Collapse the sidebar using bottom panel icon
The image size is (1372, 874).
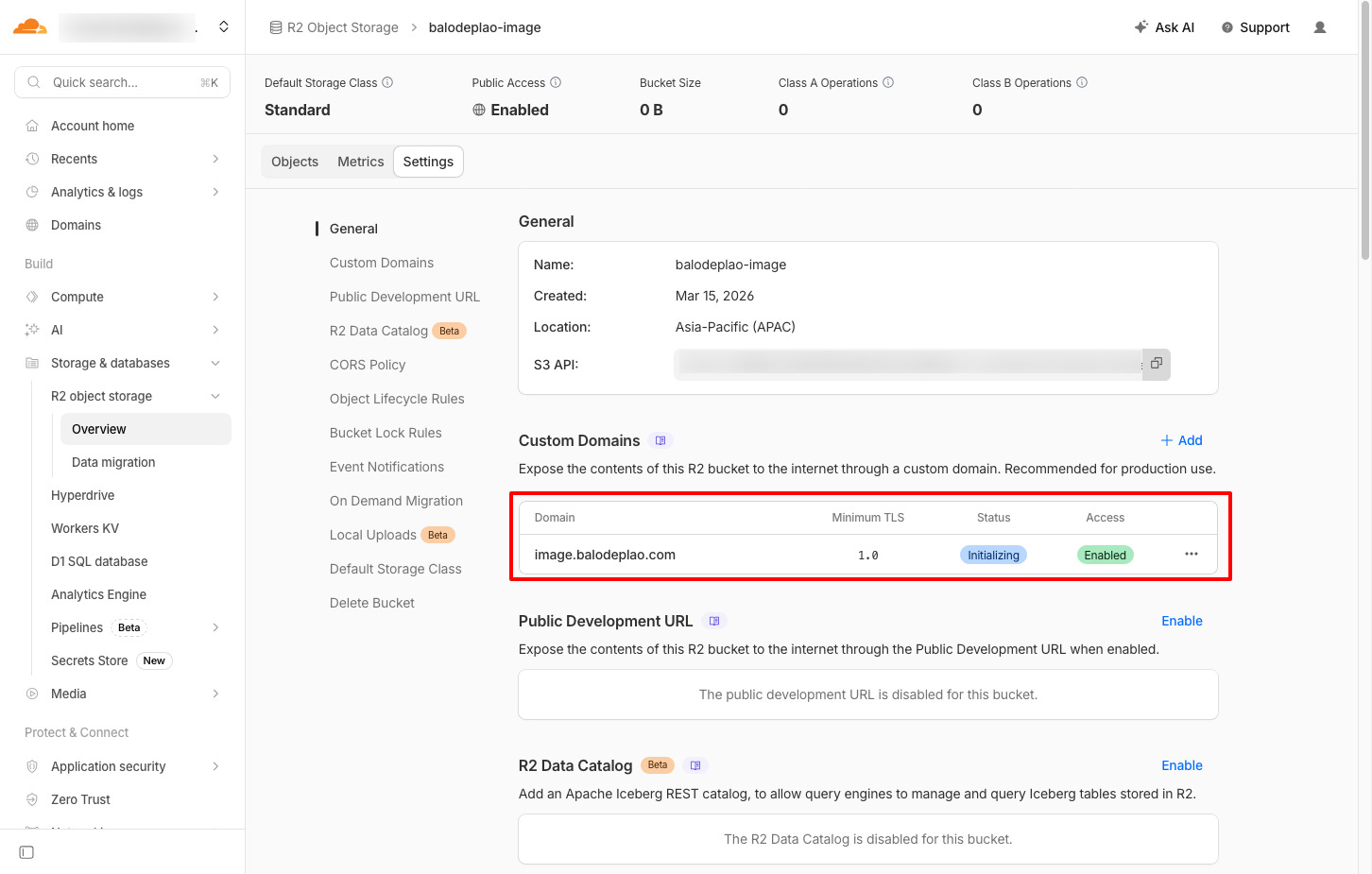click(x=26, y=852)
